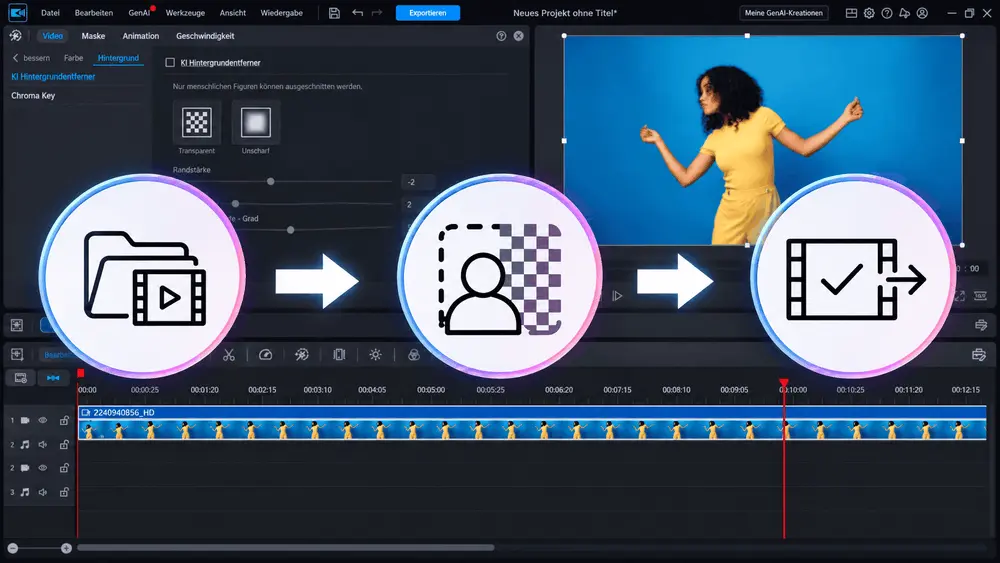This screenshot has height=563, width=1000.
Task: Click the Exportieren button
Action: pos(428,13)
